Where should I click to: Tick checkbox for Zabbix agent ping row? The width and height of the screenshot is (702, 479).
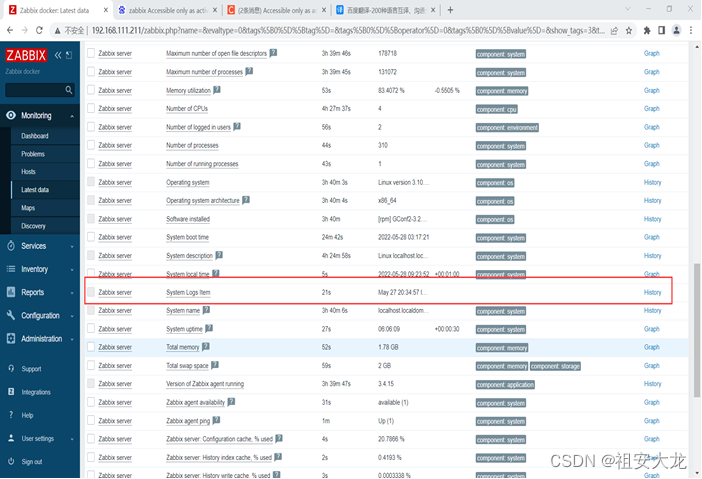(91, 420)
